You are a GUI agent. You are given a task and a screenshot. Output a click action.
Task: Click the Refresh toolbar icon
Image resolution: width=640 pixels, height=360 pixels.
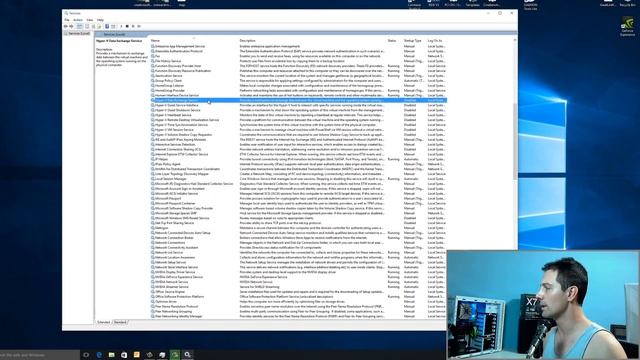coord(93,26)
